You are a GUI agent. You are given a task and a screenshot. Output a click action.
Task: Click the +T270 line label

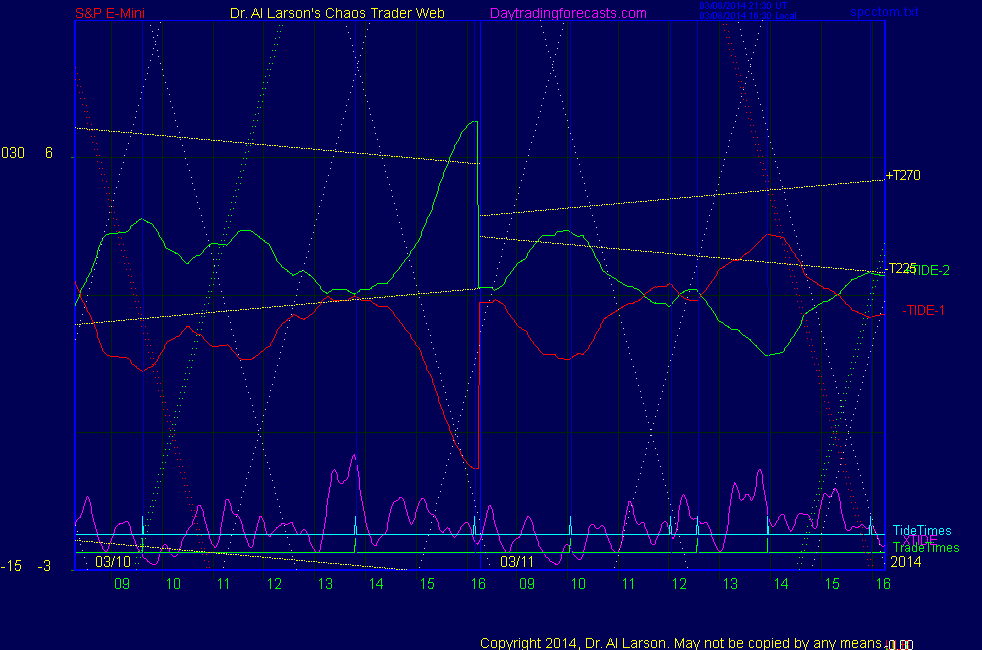click(x=902, y=175)
